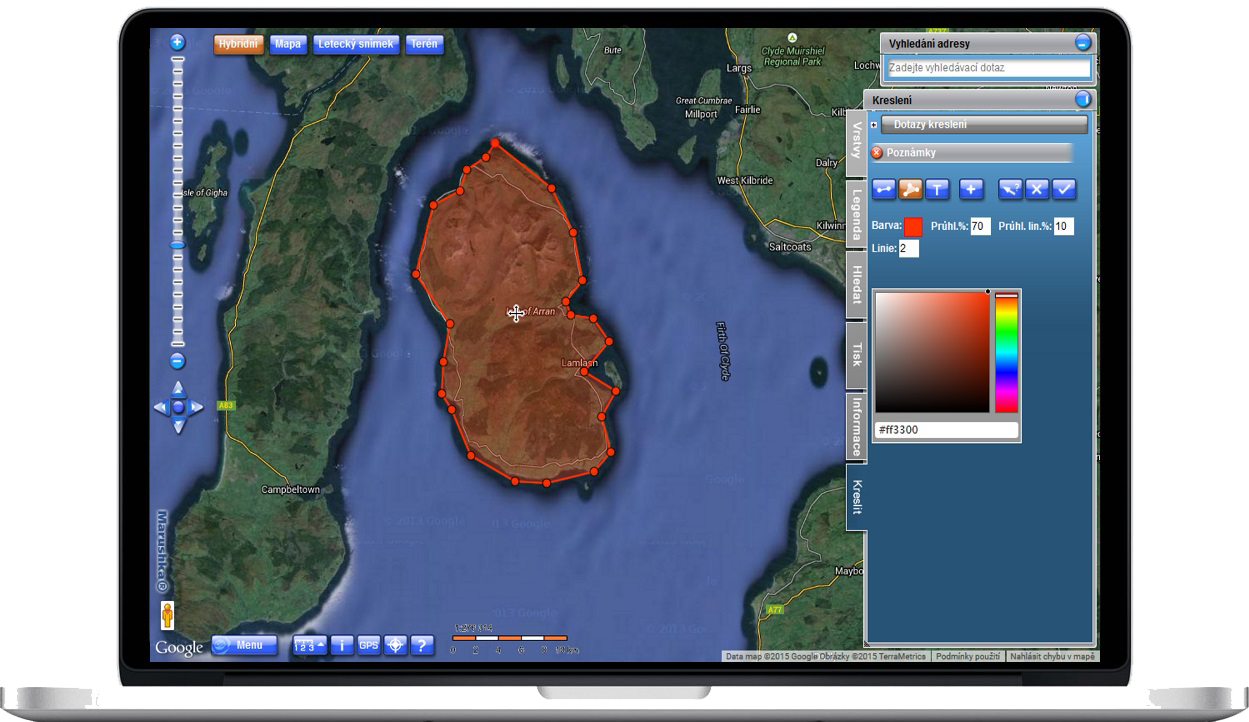Click the West Kilbride map label
Screen dimensions: 1249x722
pyautogui.click(x=745, y=181)
